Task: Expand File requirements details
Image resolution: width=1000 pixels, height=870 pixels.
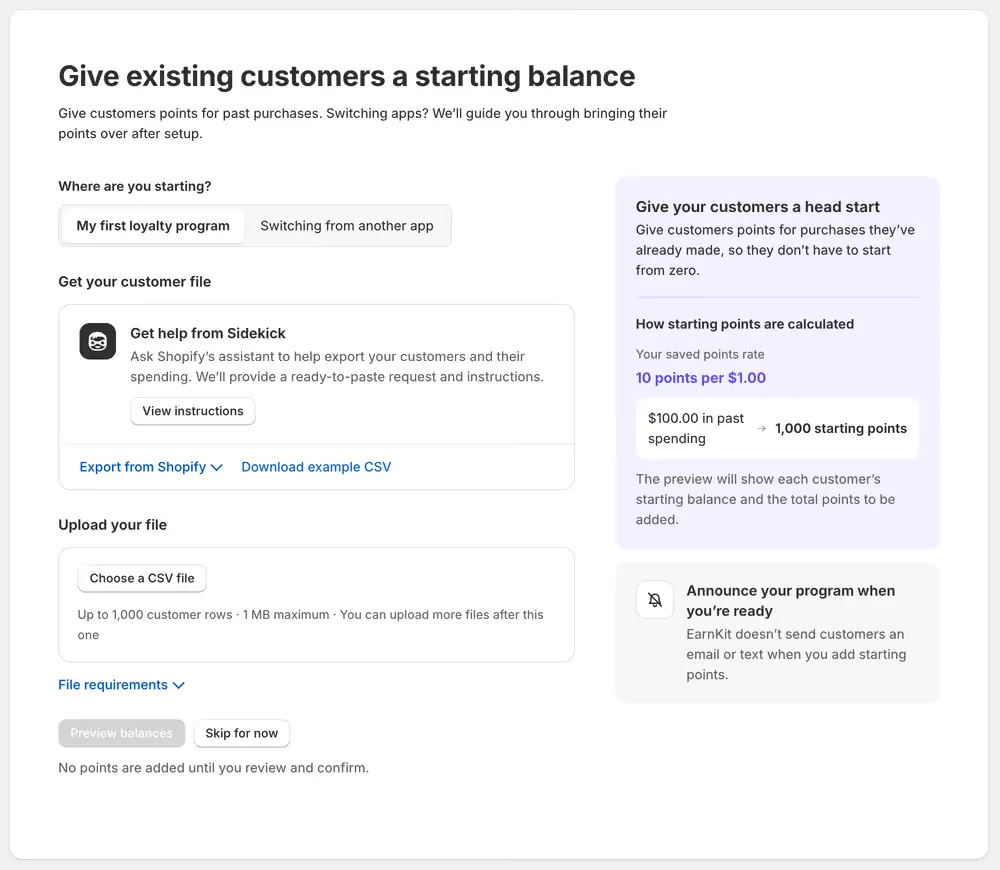Action: pyautogui.click(x=121, y=684)
